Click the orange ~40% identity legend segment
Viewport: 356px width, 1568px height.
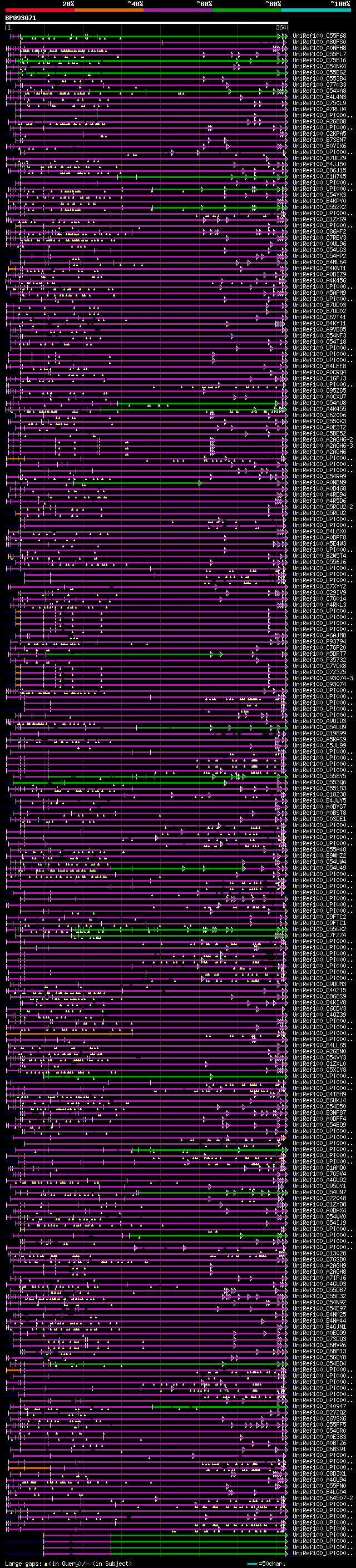(109, 10)
